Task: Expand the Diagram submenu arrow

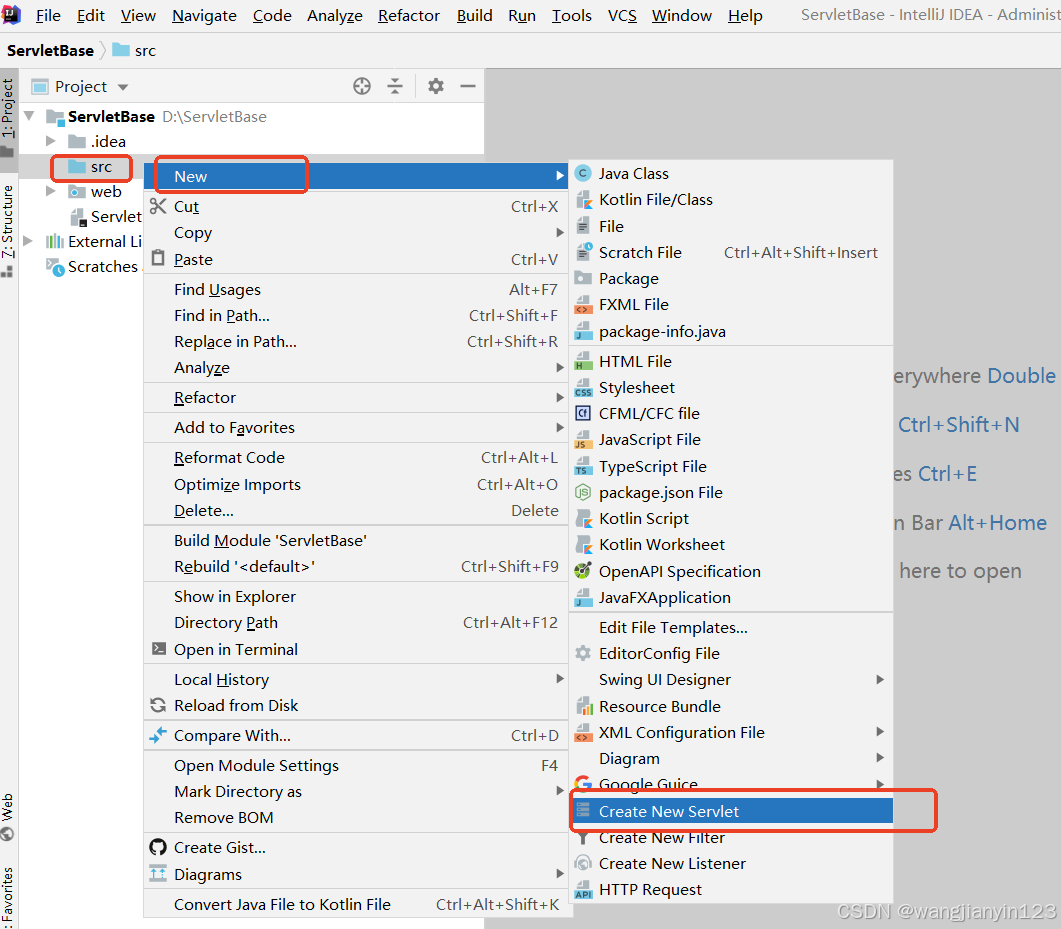Action: [880, 758]
